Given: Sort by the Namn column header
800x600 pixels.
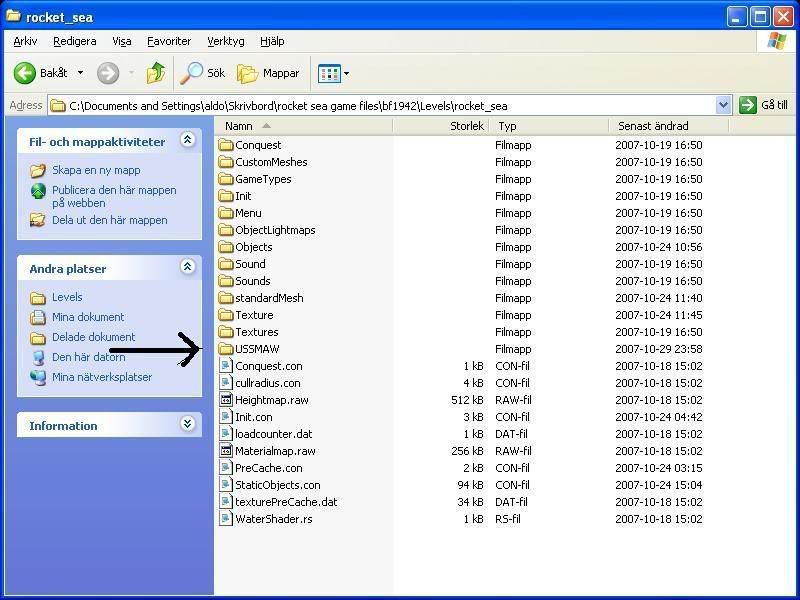Looking at the screenshot, I should [x=304, y=126].
